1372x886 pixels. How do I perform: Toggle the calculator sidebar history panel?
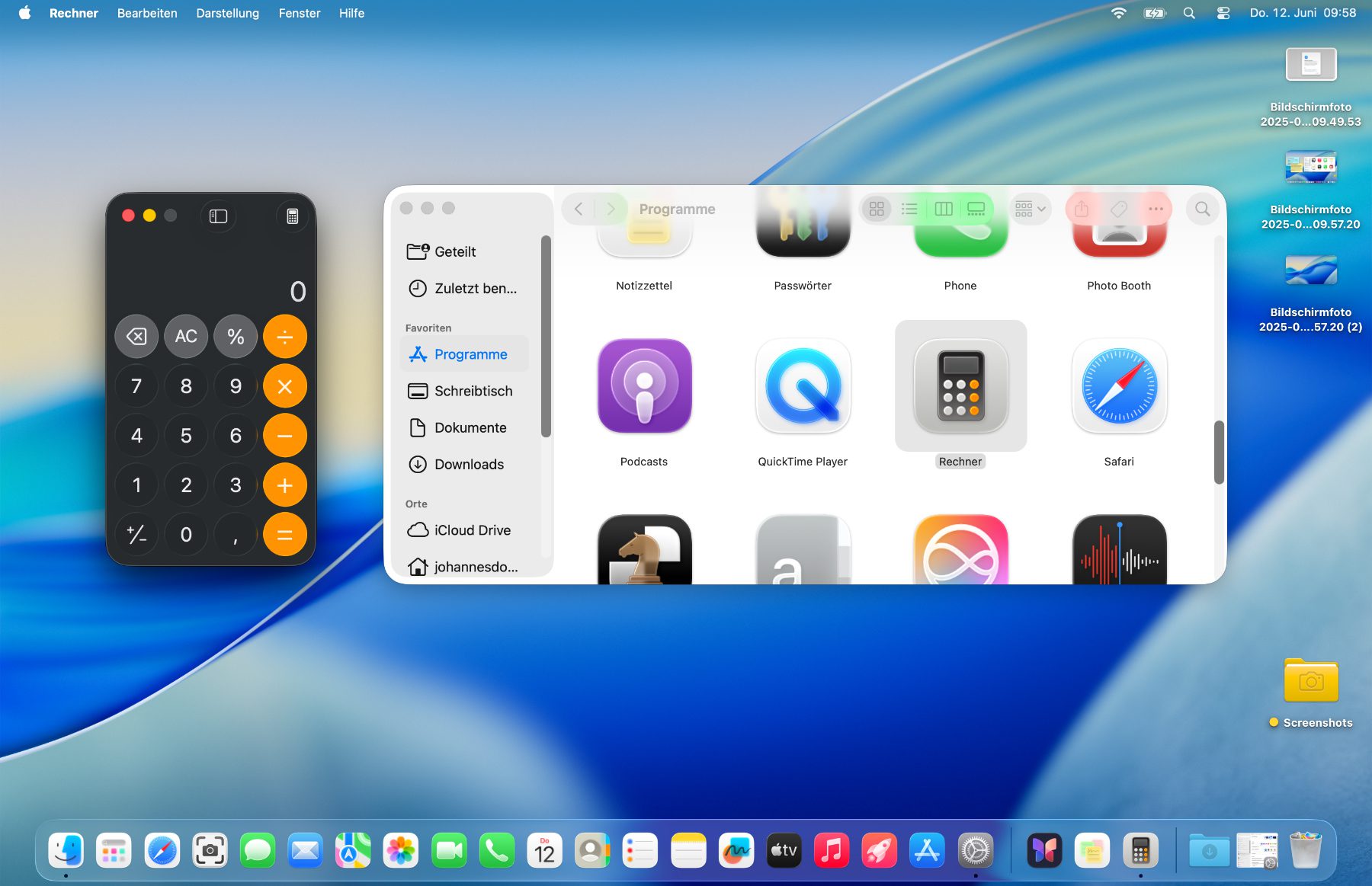tap(218, 216)
